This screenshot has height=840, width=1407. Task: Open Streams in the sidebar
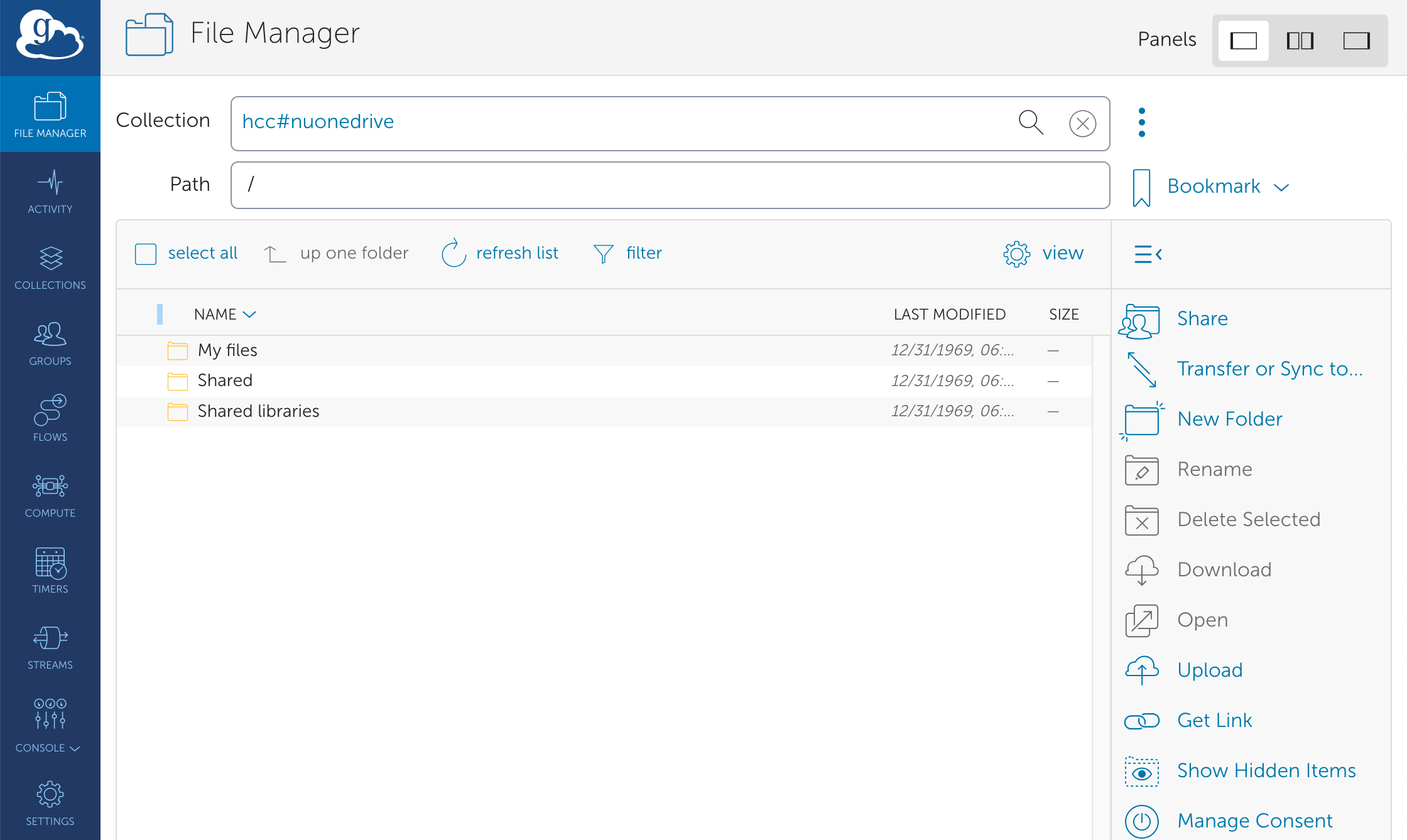pyautogui.click(x=50, y=647)
